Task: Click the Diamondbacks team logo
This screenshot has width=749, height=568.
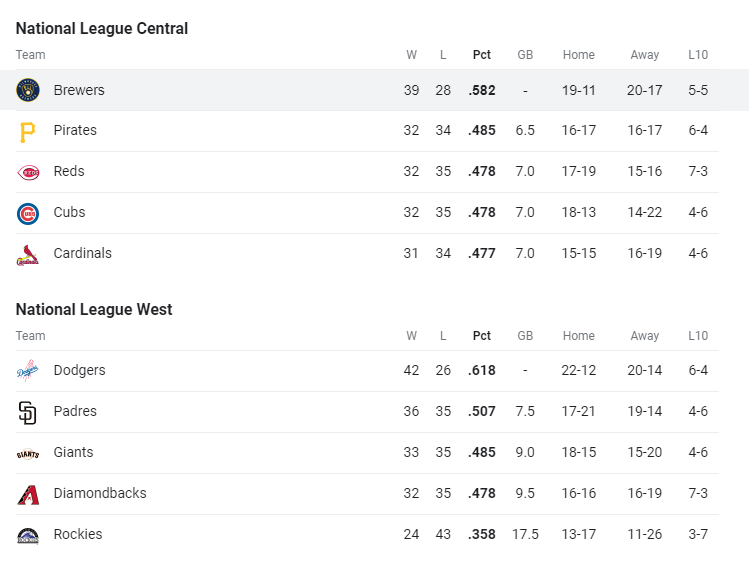Action: [28, 494]
